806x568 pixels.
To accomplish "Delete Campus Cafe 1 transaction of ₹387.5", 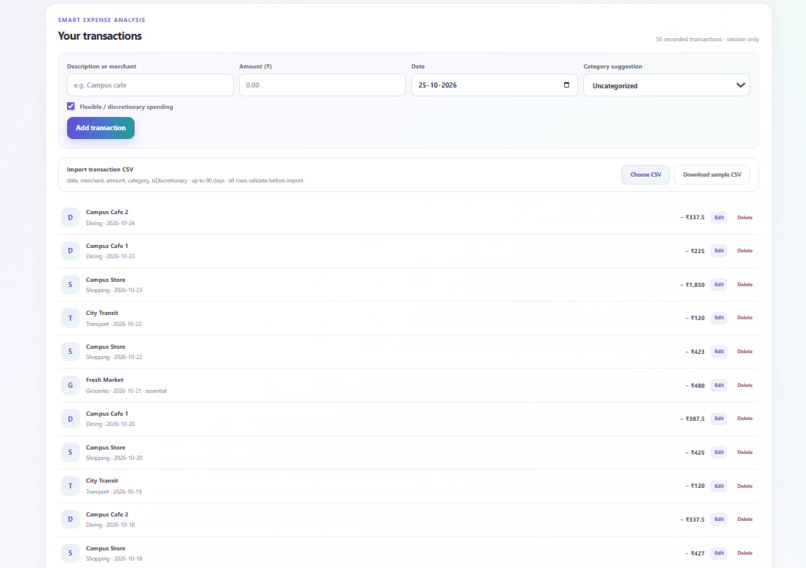I will [745, 418].
